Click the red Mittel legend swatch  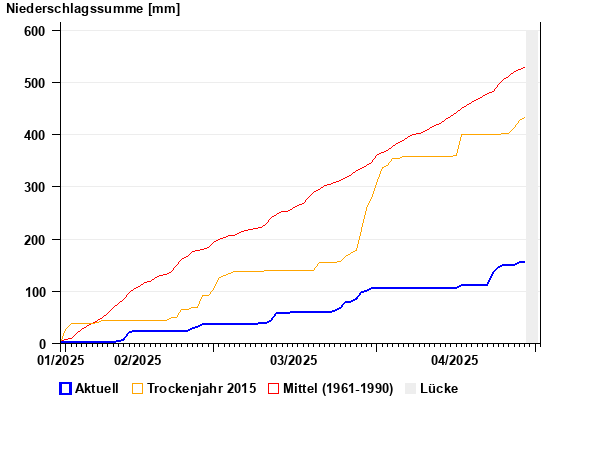(x=274, y=388)
